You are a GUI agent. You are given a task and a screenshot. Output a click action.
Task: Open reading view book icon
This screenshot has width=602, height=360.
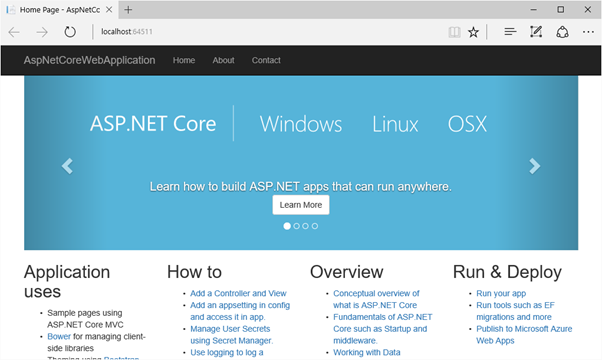click(454, 32)
